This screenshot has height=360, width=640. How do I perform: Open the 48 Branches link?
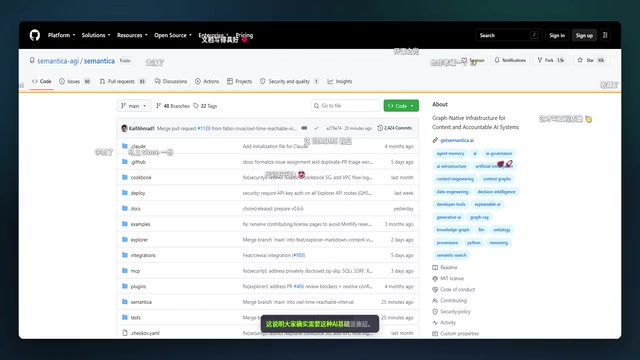coord(173,106)
